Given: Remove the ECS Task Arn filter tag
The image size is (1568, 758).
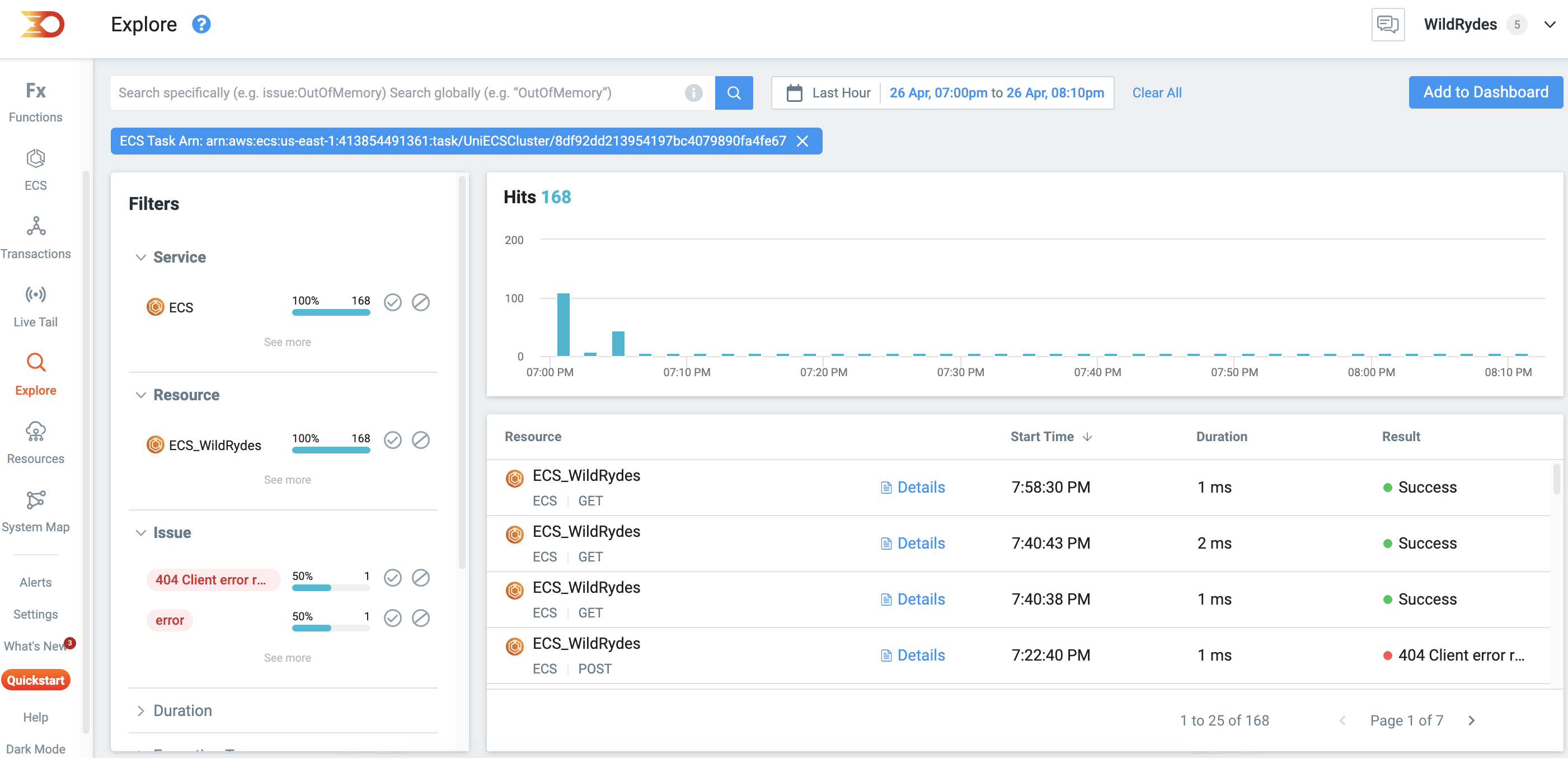Looking at the screenshot, I should coord(802,141).
